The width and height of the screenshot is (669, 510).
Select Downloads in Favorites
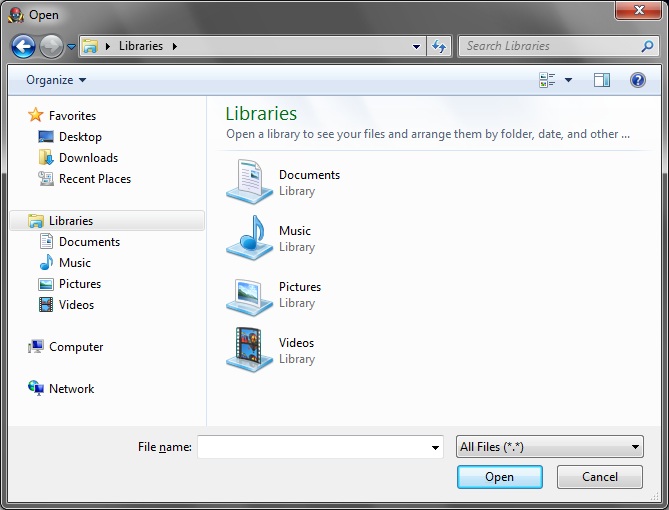pyautogui.click(x=88, y=158)
